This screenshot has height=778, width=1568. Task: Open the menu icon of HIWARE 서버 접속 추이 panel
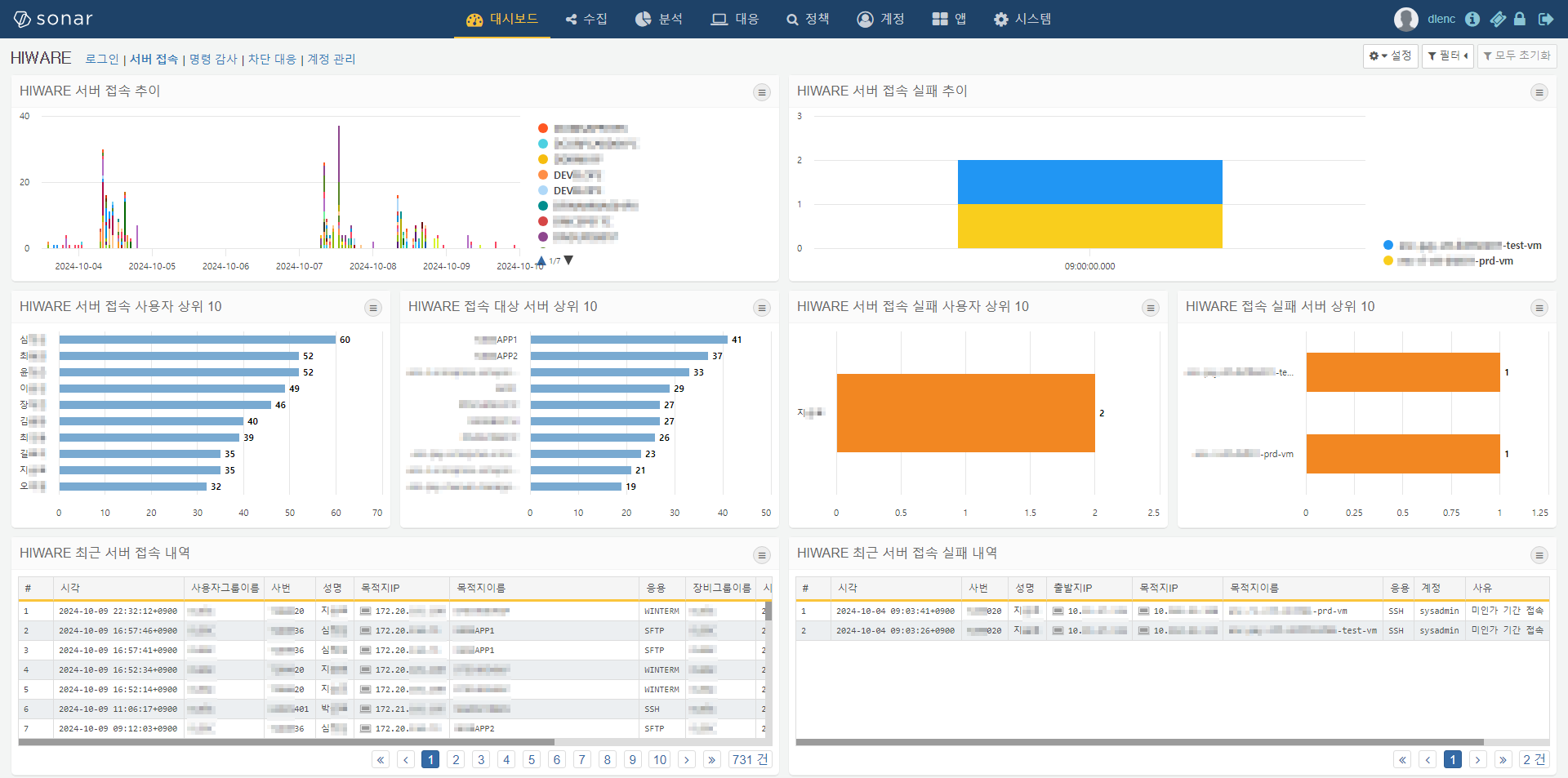[762, 92]
